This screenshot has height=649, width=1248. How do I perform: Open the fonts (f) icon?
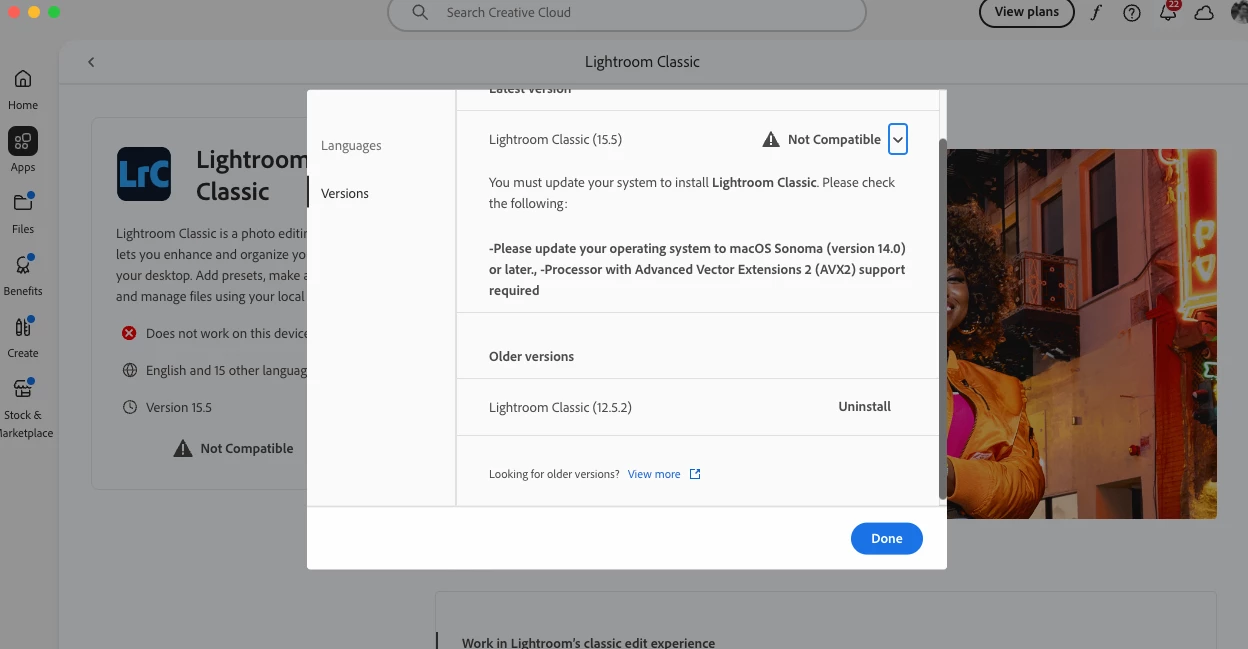tap(1096, 13)
